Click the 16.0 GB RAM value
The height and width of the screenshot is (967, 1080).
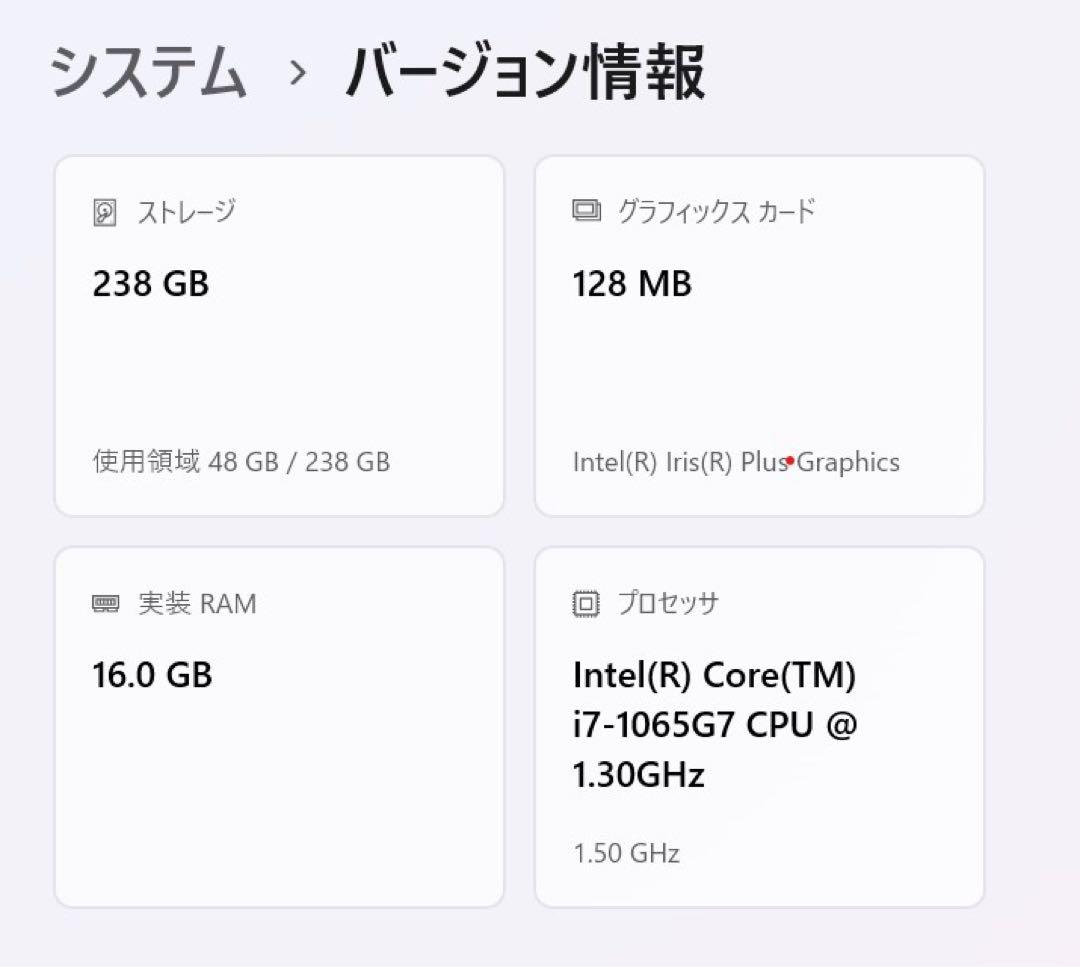(151, 675)
